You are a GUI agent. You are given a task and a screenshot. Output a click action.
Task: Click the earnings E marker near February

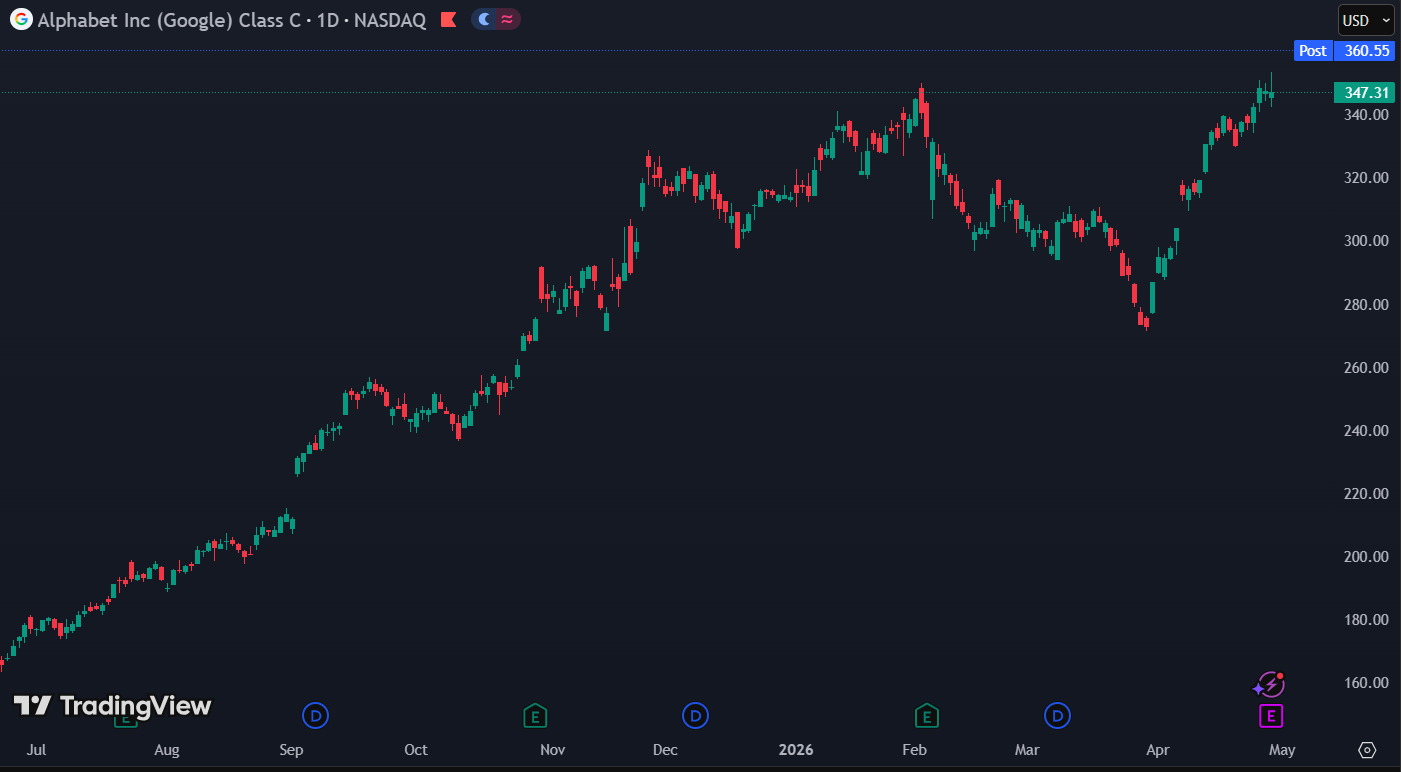(x=926, y=716)
